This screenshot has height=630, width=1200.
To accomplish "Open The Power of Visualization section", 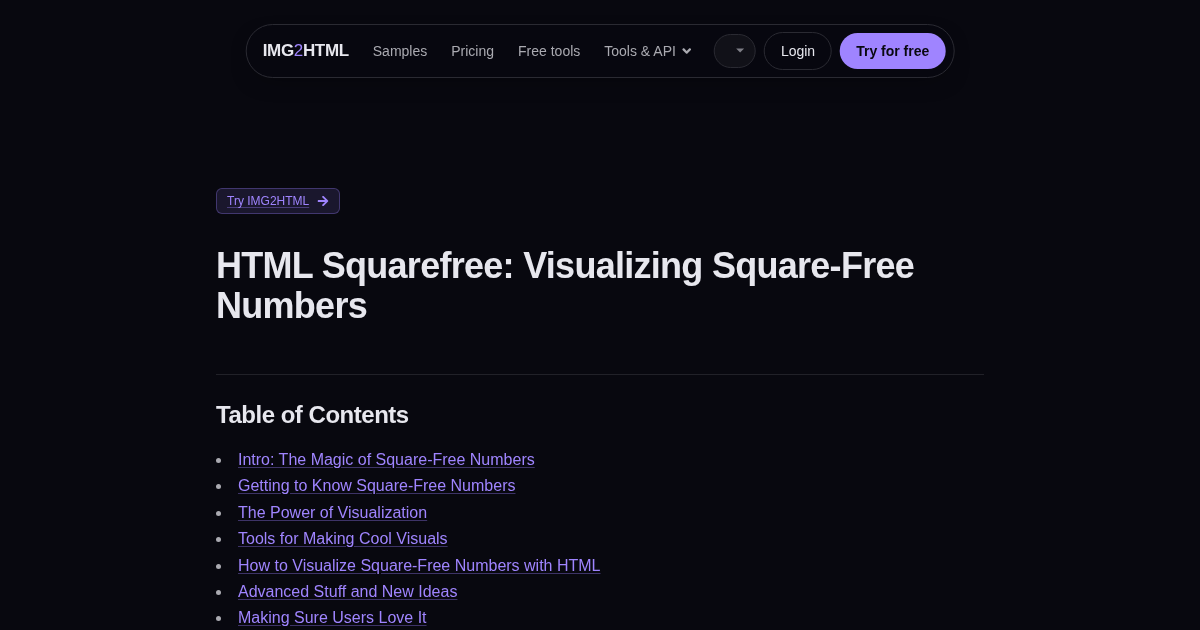I will click(332, 513).
